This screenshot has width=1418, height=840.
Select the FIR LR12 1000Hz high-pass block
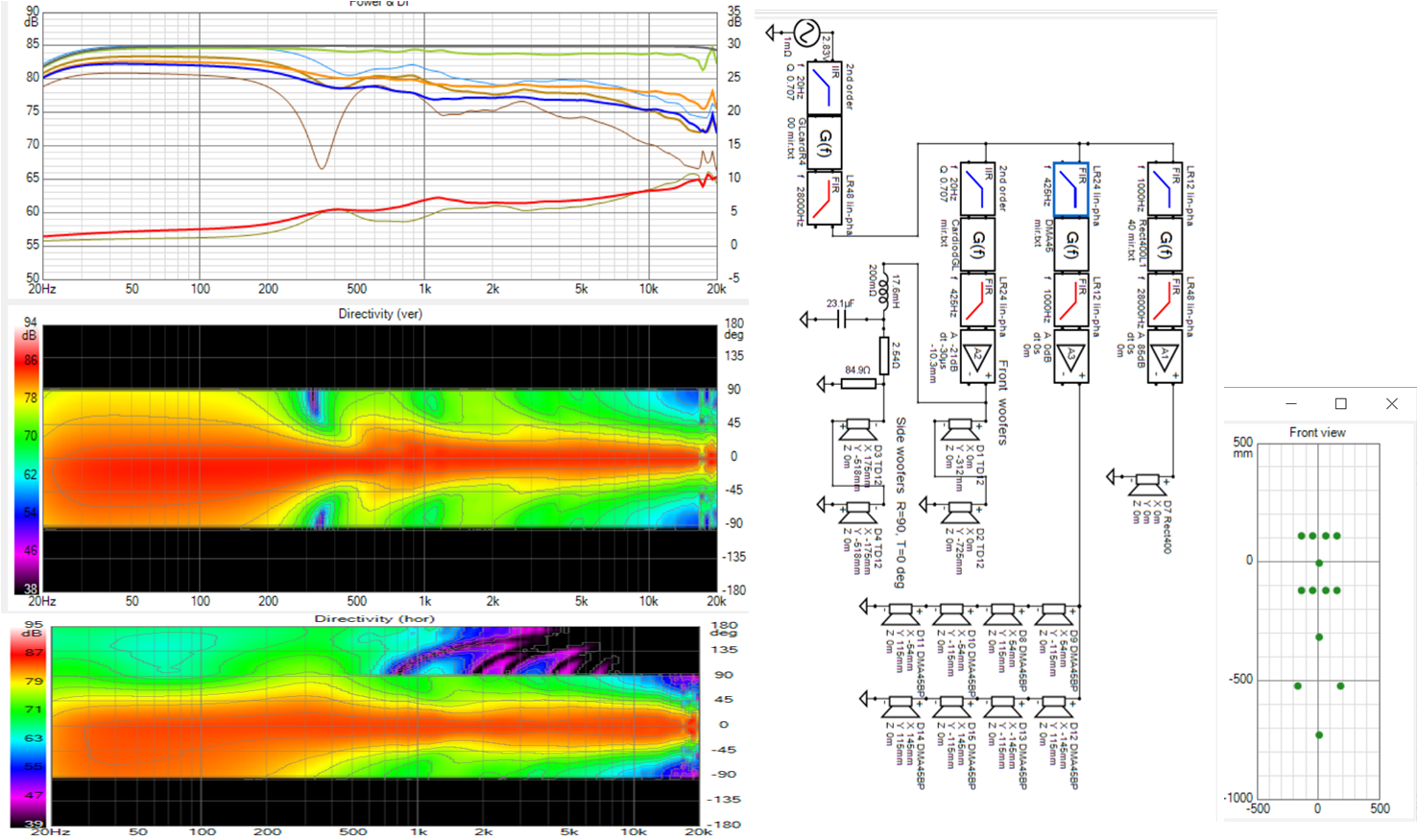click(1165, 189)
